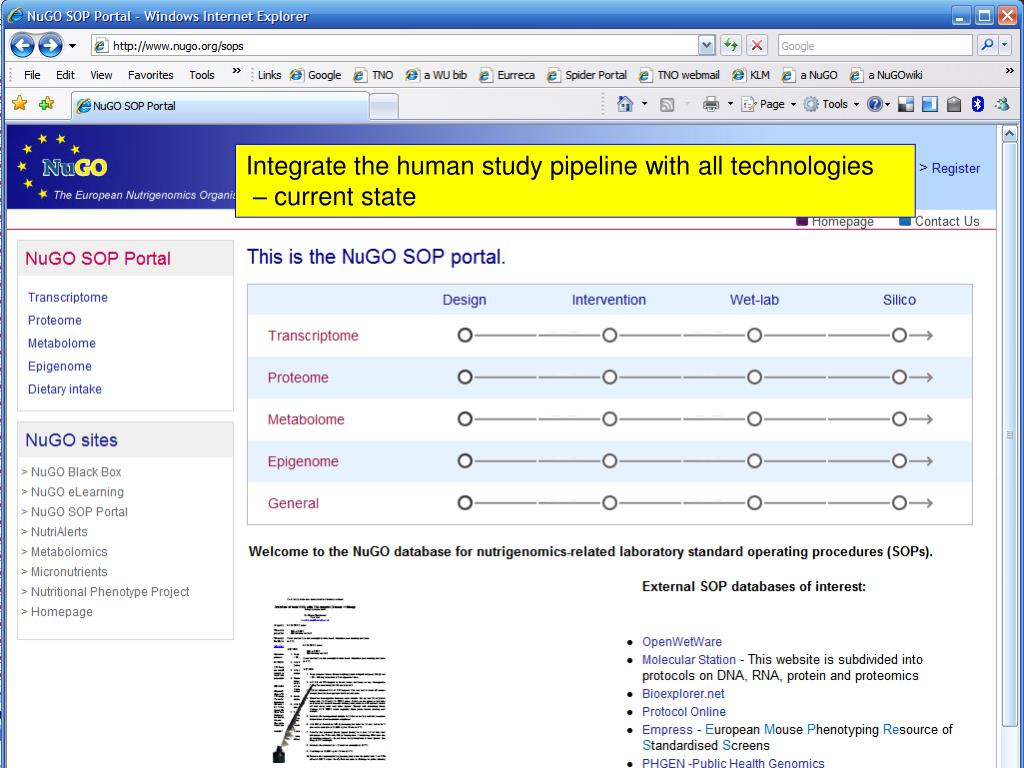1024x768 pixels.
Task: Expand the Print options dropdown arrow
Action: coord(730,104)
